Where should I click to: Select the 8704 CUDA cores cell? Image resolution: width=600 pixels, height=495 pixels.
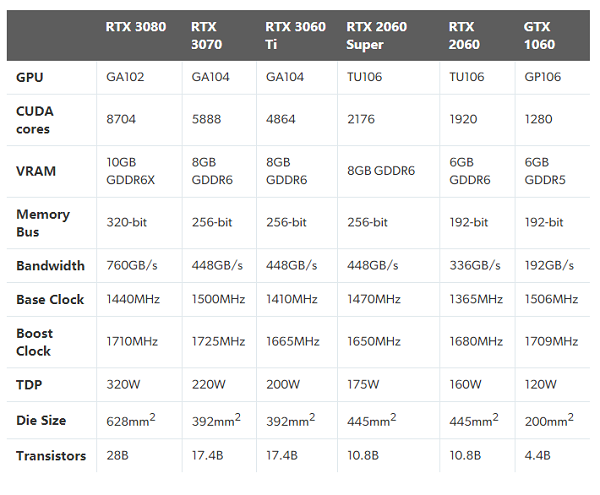pyautogui.click(x=122, y=117)
